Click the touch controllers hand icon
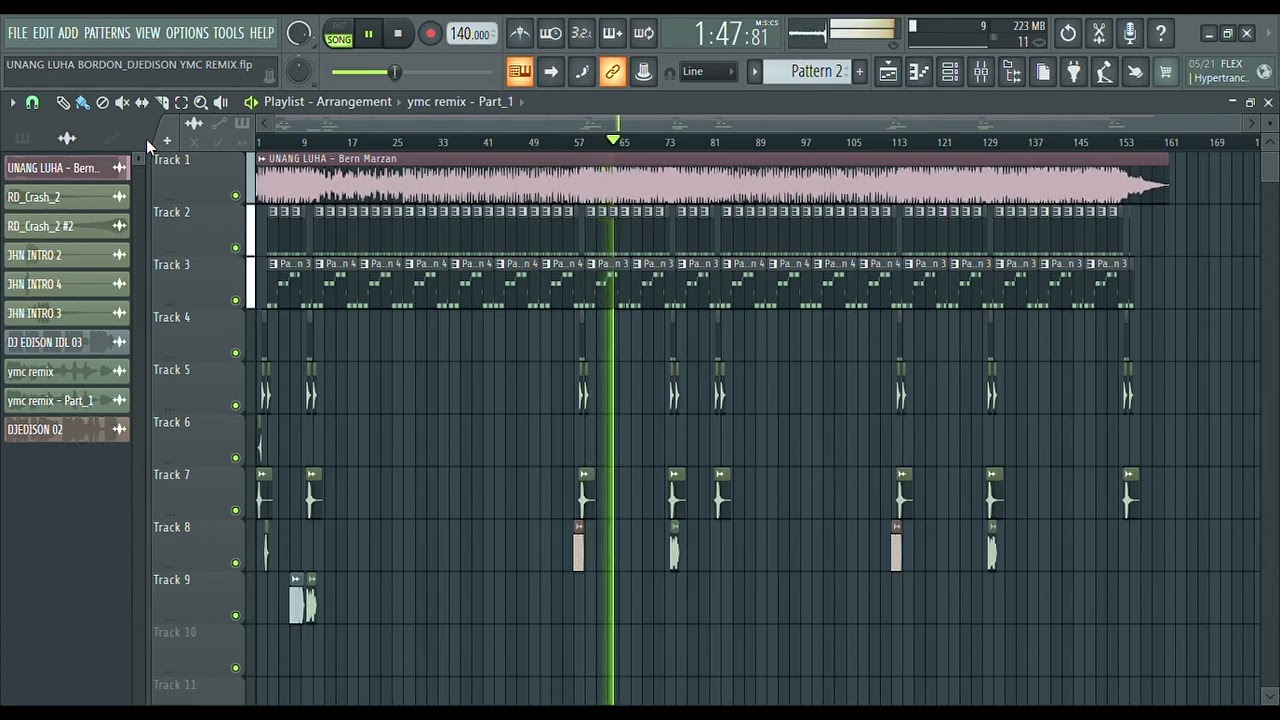This screenshot has height=720, width=1280. pyautogui.click(x=1135, y=72)
